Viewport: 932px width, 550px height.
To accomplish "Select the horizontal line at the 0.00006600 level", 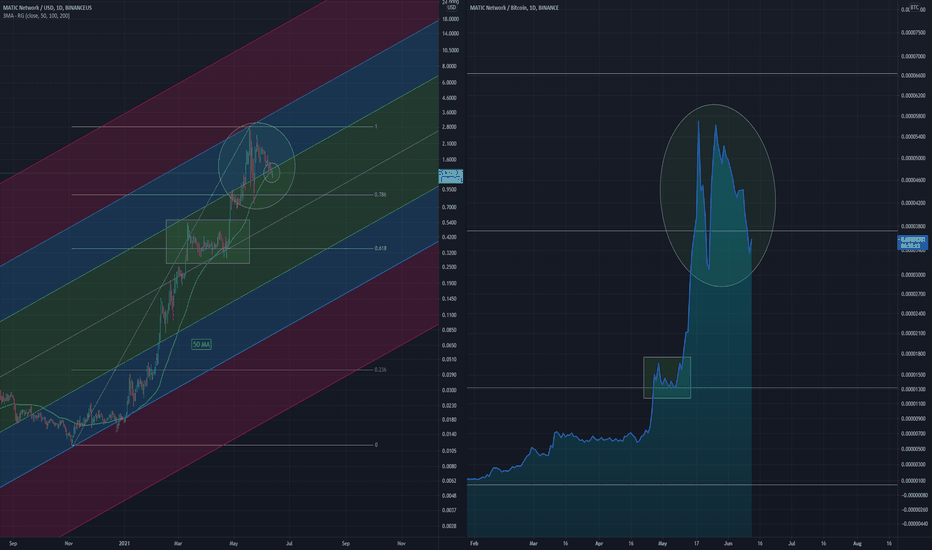I will tap(682, 74).
